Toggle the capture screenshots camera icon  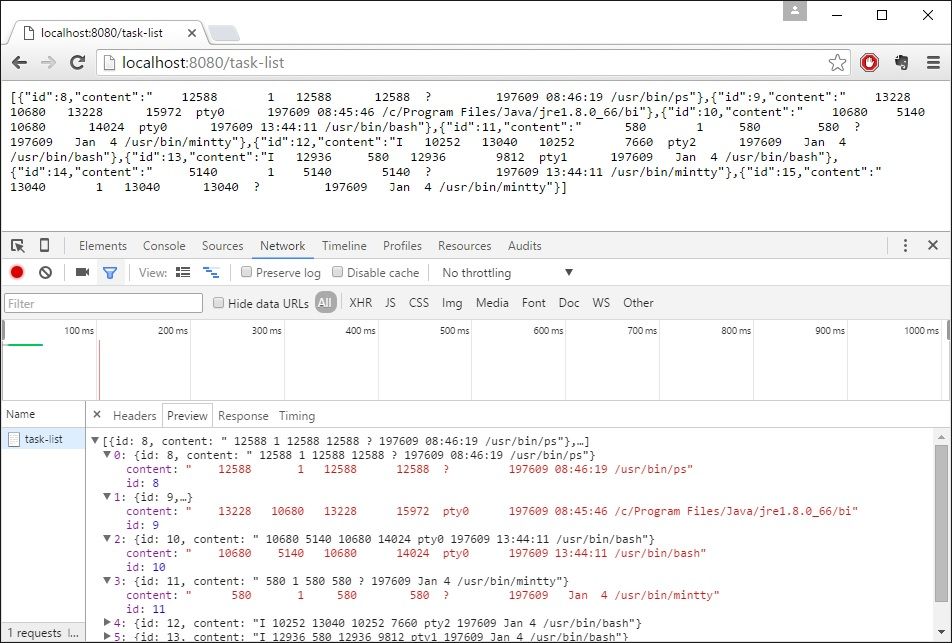pyautogui.click(x=83, y=273)
